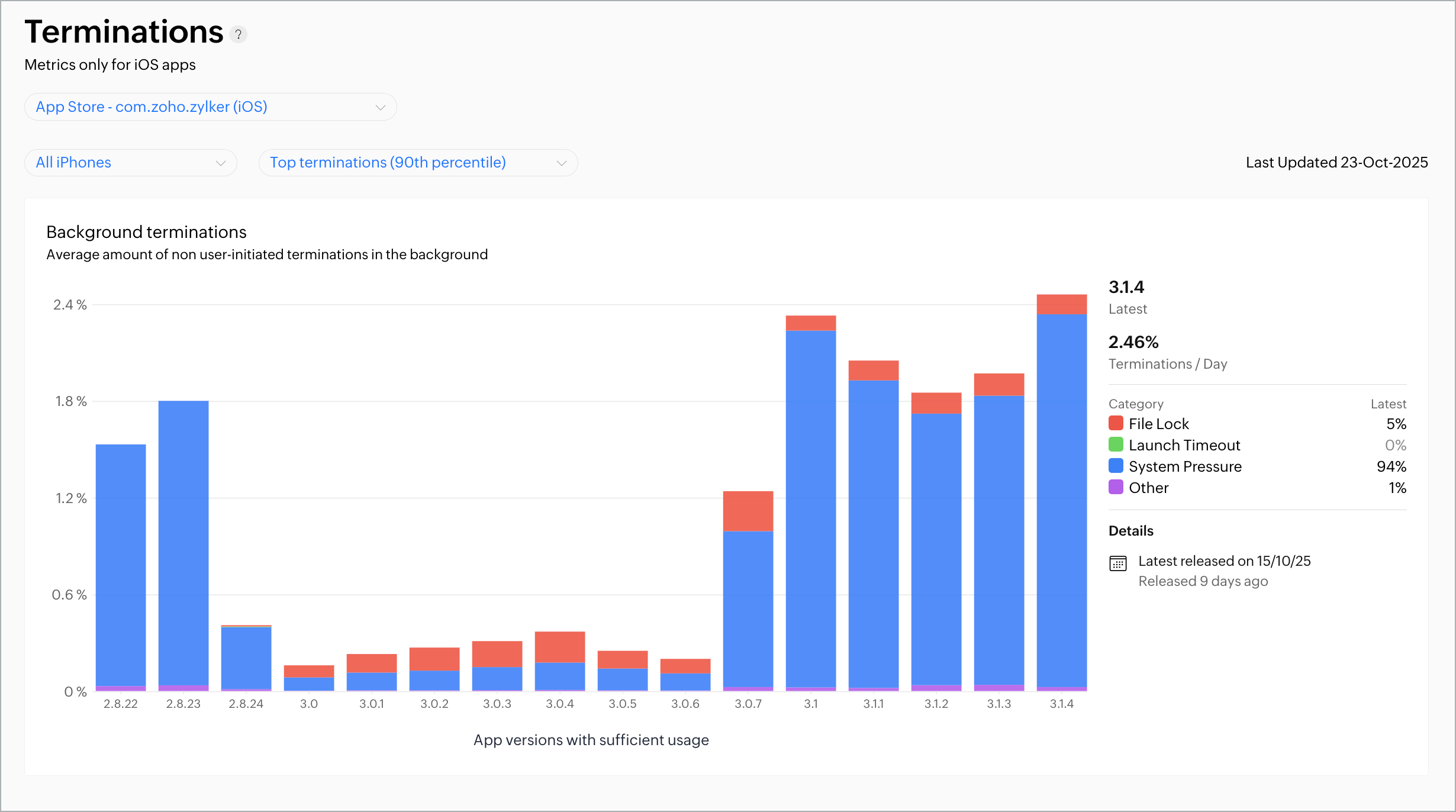1456x812 pixels.
Task: Click the Launch Timeout green legend swatch
Action: pos(1116,444)
